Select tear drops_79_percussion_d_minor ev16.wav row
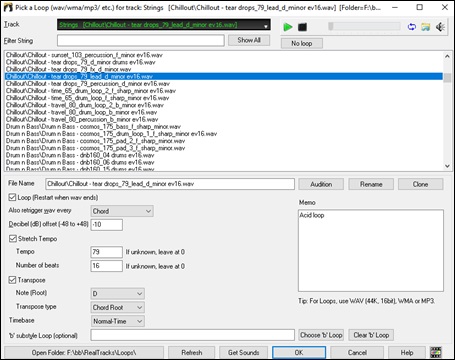Screen dimensions: 455x360 224,84
